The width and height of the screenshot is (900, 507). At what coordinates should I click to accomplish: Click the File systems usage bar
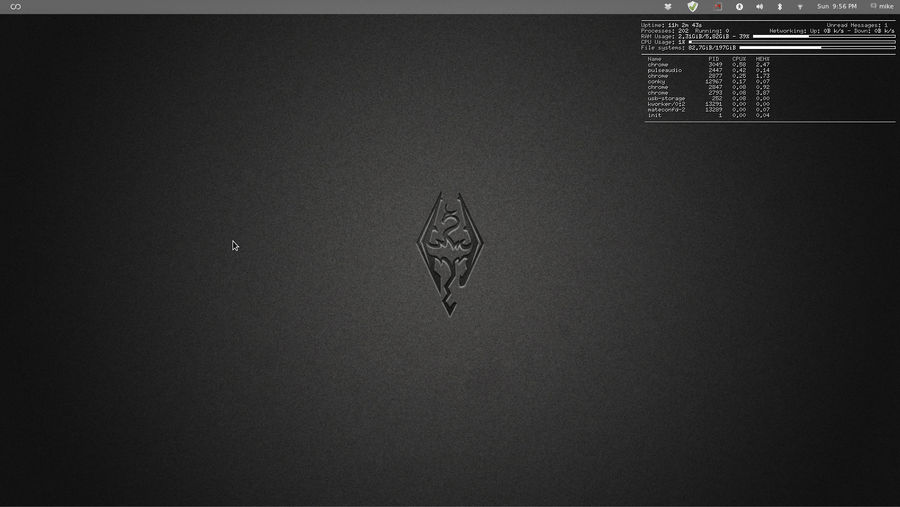(817, 48)
